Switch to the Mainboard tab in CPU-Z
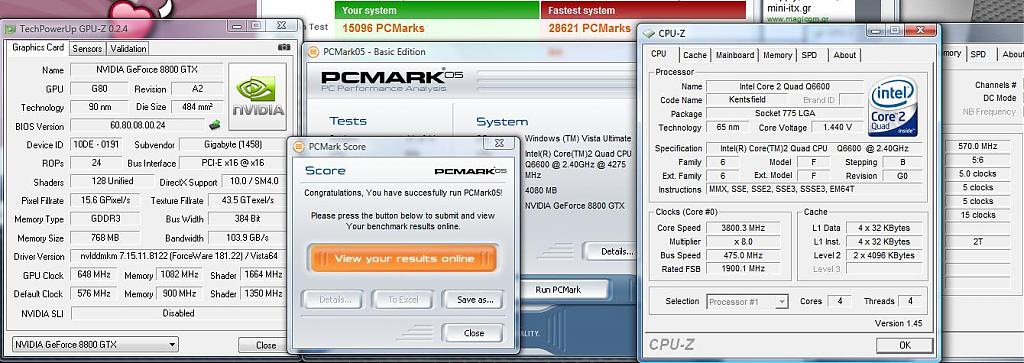Screen dimensions: 1024x363 coord(735,55)
